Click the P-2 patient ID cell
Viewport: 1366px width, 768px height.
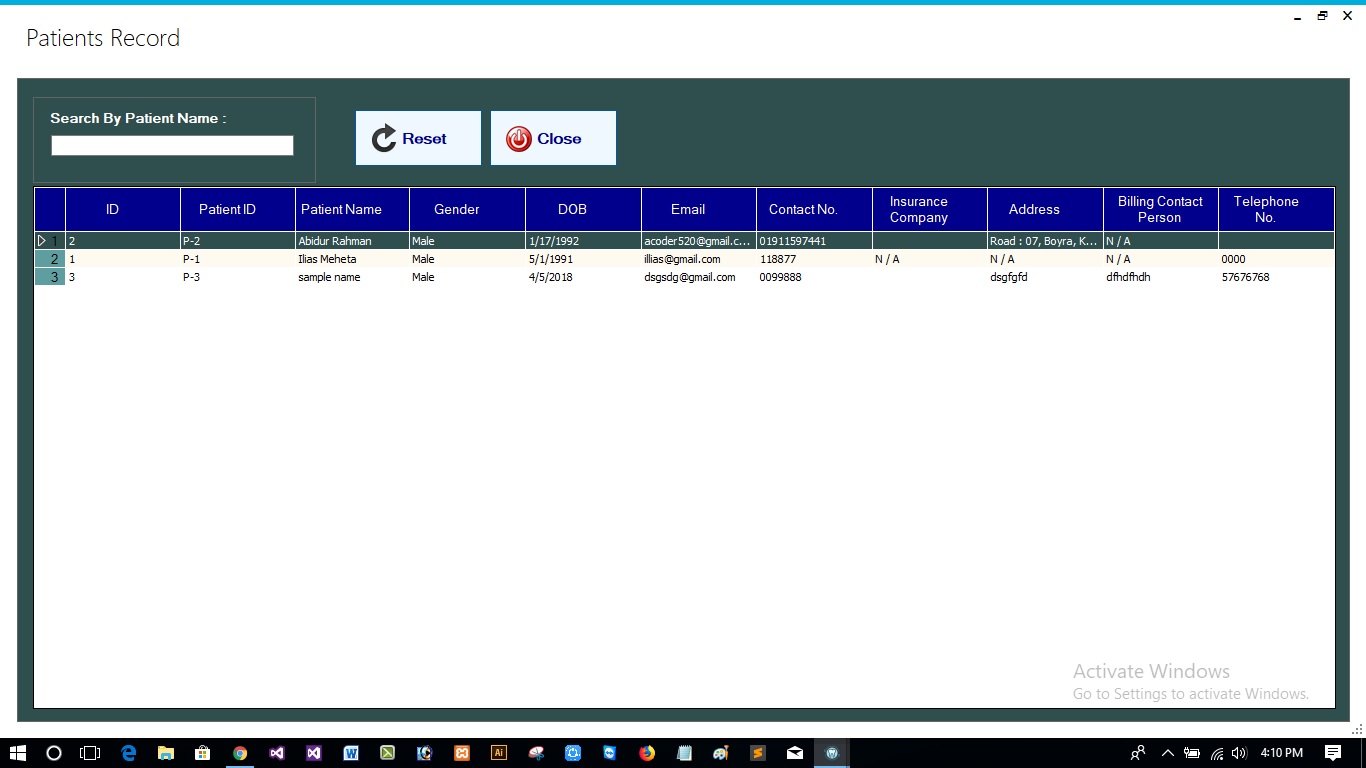(x=238, y=241)
